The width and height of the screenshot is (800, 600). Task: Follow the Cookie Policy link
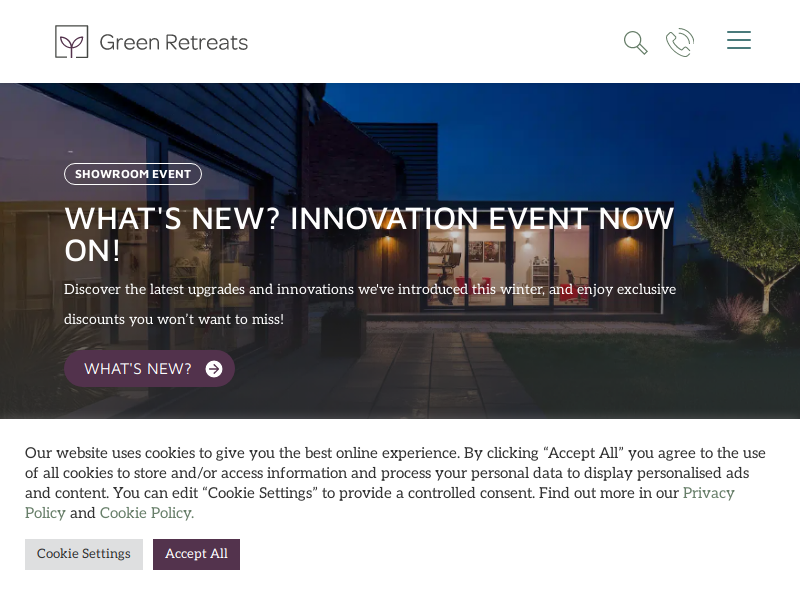click(x=147, y=513)
